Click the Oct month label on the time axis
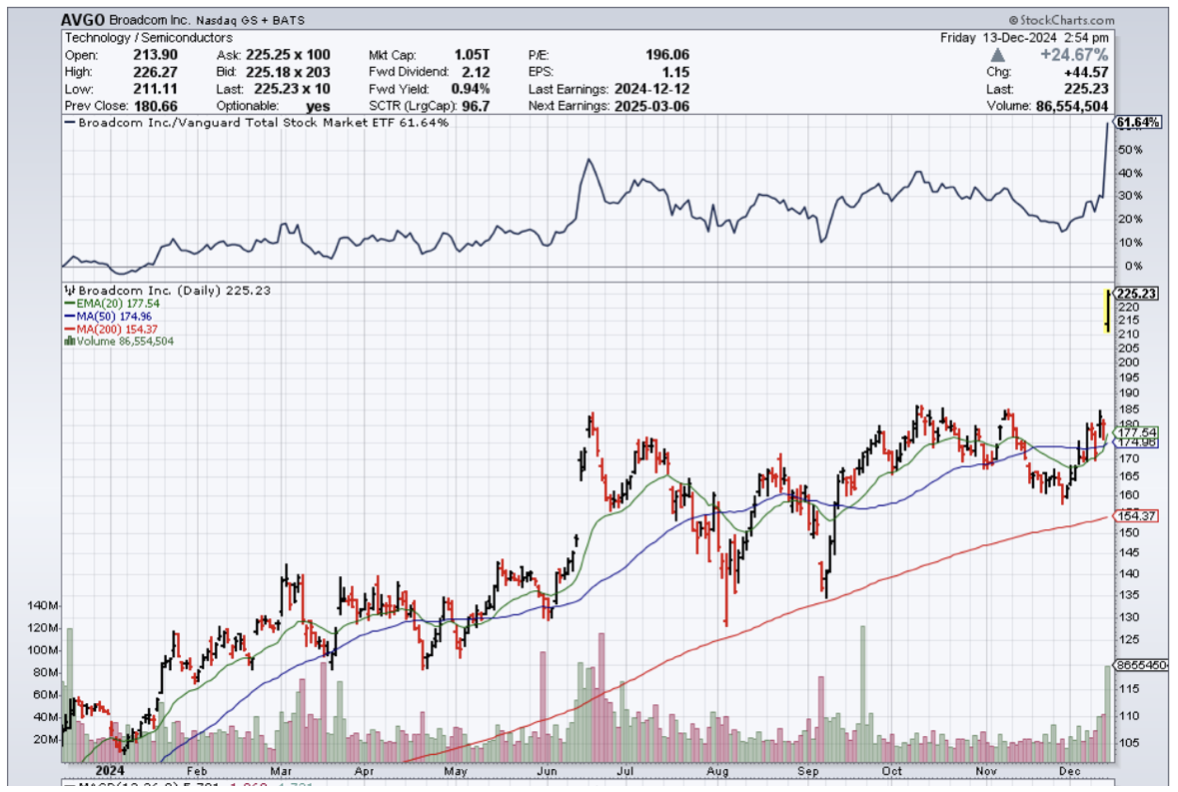This screenshot has width=1178, height=792. [892, 771]
